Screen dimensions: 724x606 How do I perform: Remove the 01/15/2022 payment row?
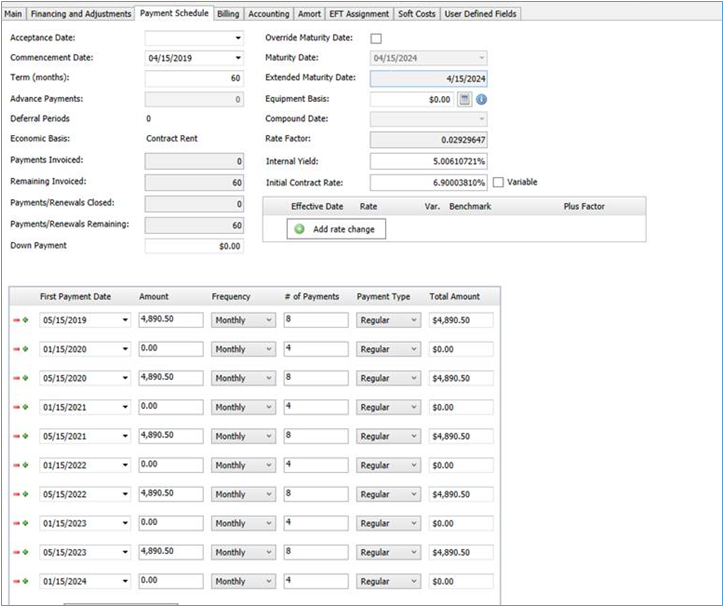(17, 465)
